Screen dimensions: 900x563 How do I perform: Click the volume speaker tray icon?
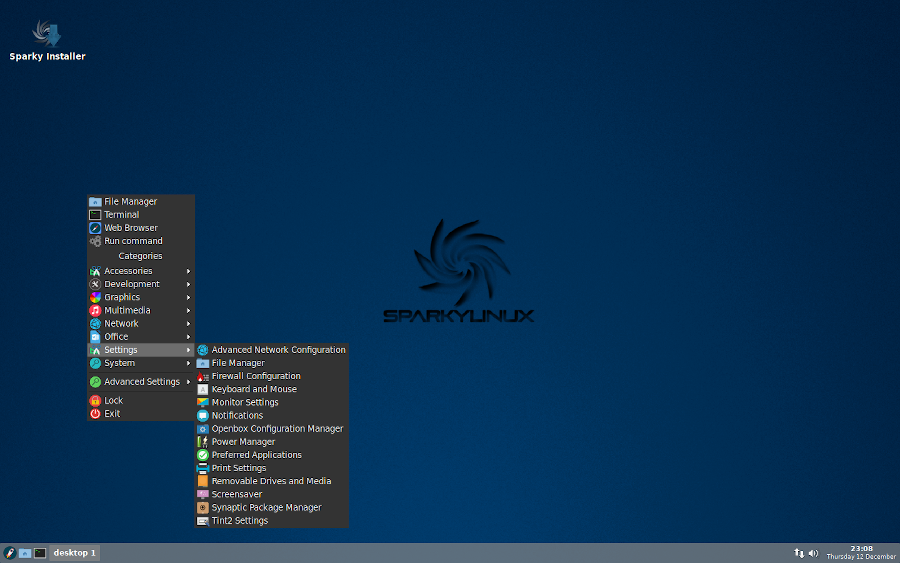pyautogui.click(x=813, y=553)
